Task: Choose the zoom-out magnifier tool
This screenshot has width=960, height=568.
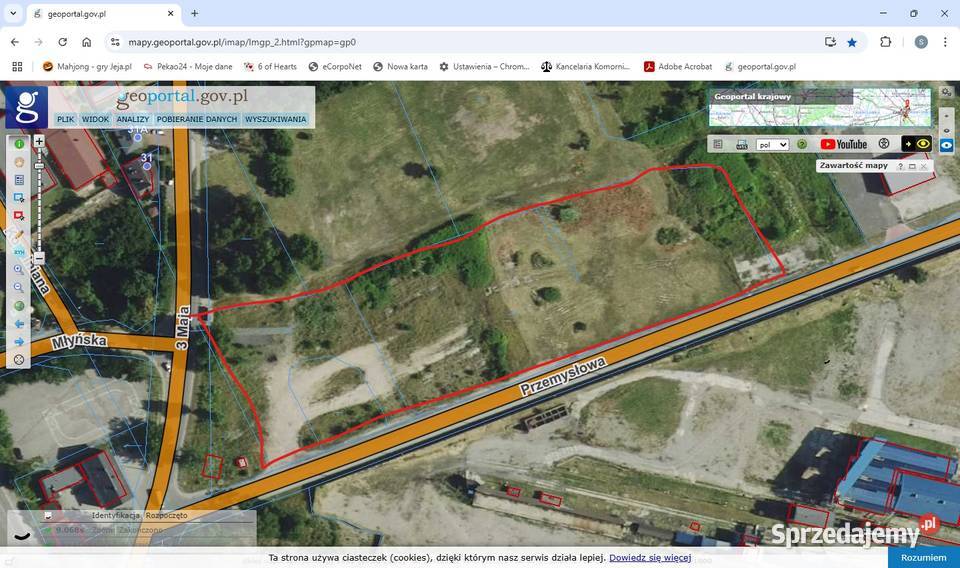Action: point(19,287)
